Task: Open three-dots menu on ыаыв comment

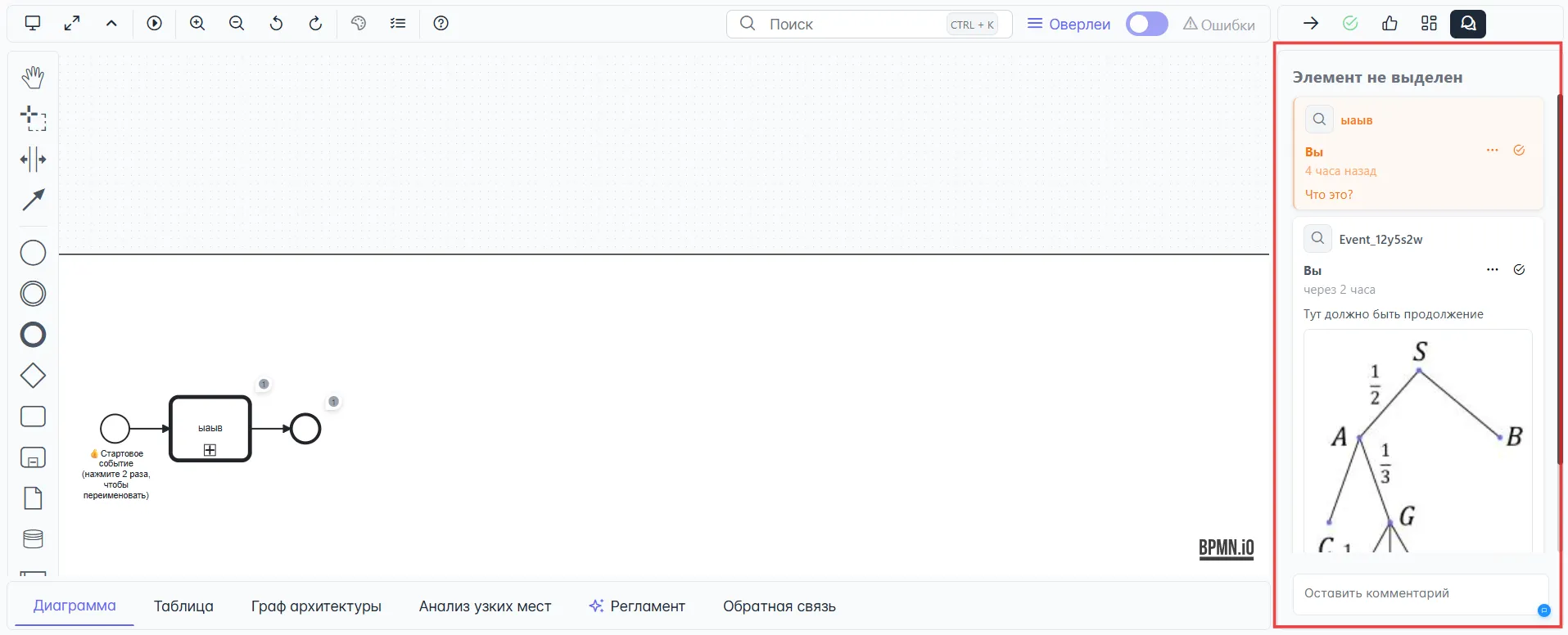Action: pos(1492,151)
